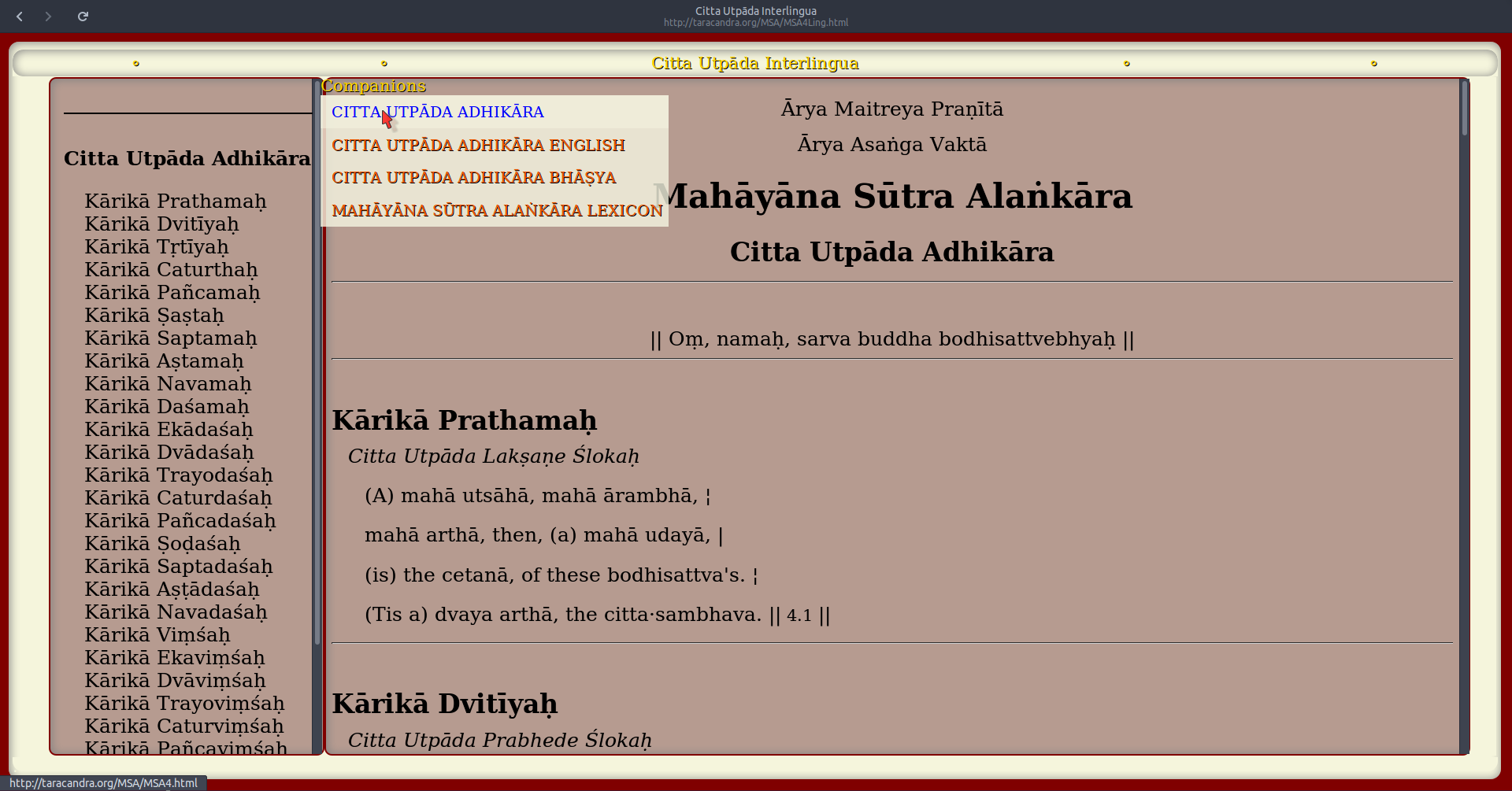
Task: Click the forward navigation arrow
Action: pos(48,17)
